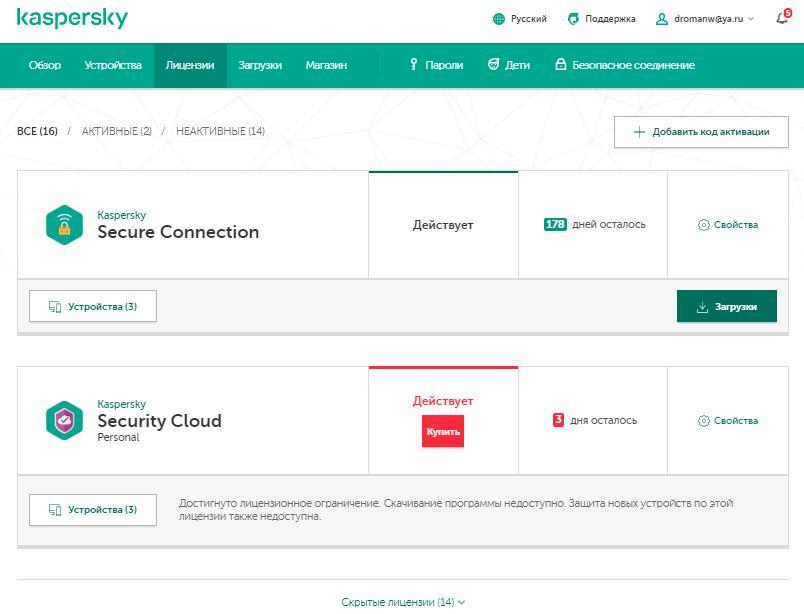
Task: Click the 178 days remaining badge
Action: pos(555,224)
